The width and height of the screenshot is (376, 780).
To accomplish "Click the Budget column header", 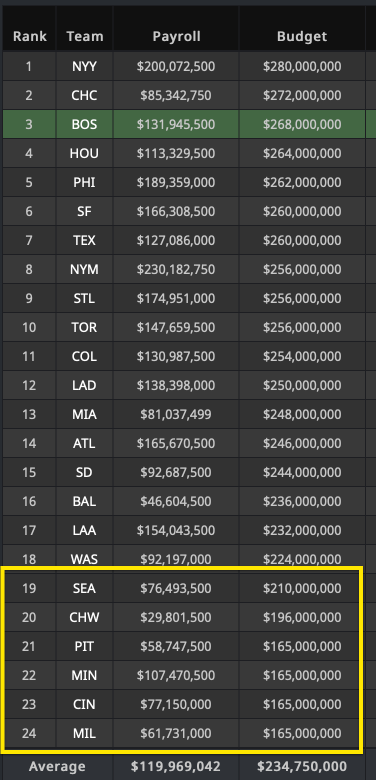I will (302, 36).
